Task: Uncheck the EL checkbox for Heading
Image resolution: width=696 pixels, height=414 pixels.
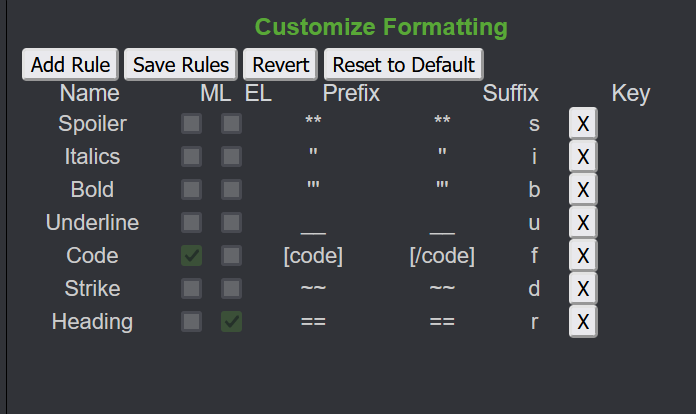Action: [231, 322]
